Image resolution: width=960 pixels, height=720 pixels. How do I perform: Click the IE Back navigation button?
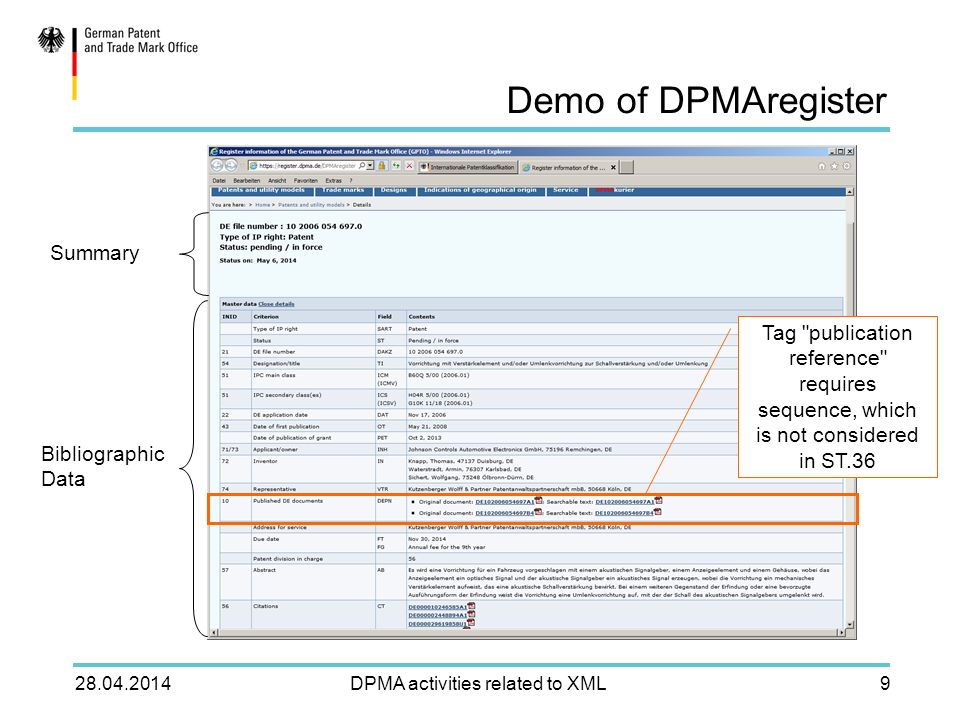pos(217,165)
